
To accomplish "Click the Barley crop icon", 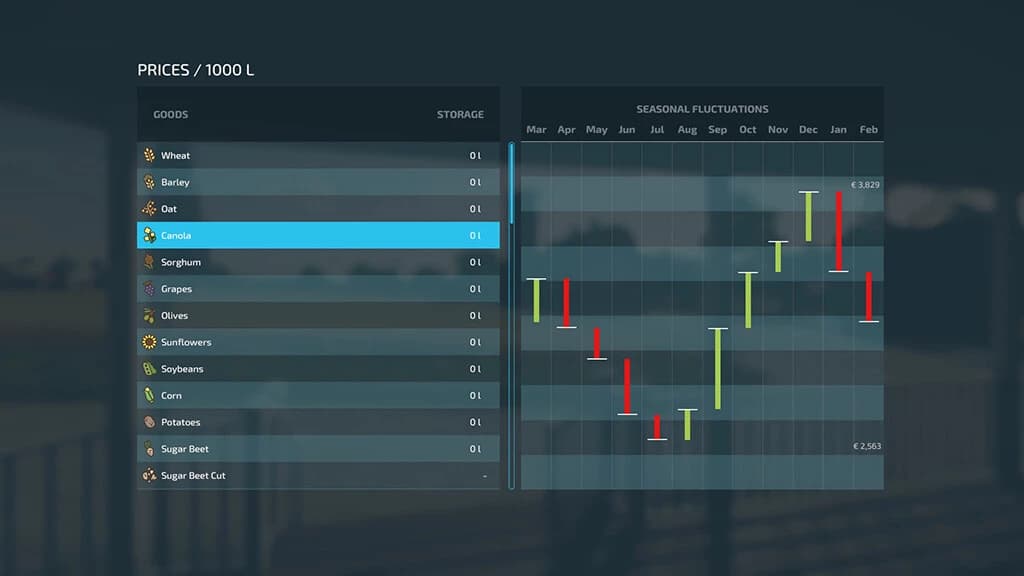I will [150, 182].
